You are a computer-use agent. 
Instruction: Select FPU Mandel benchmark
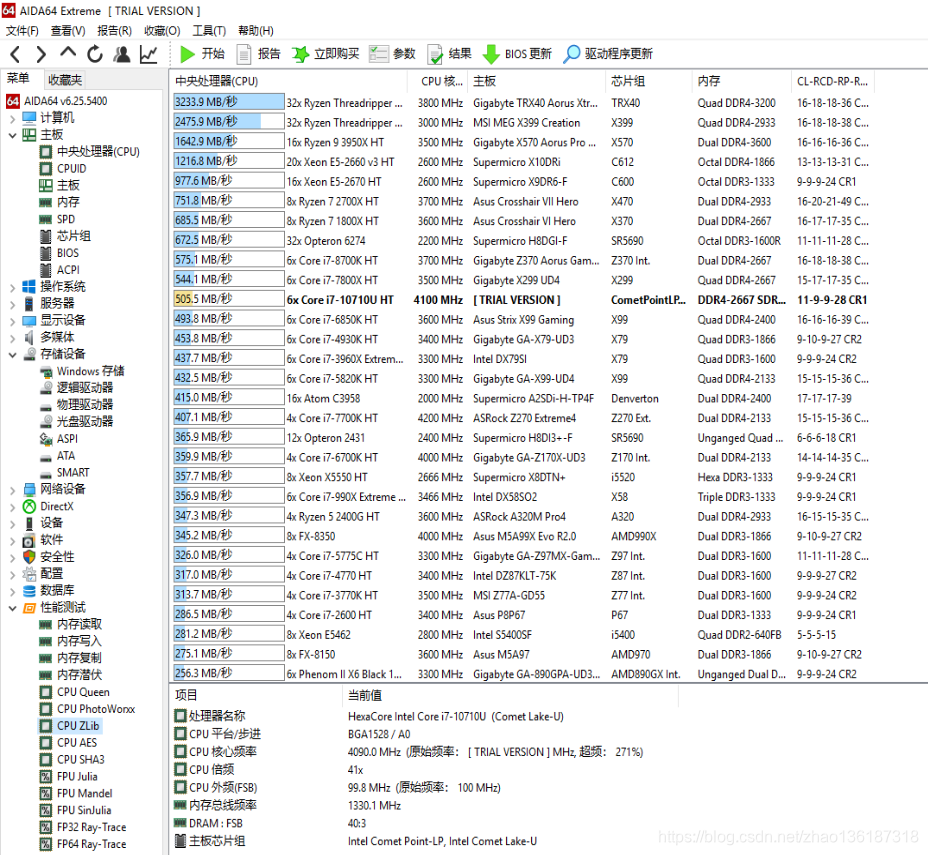tap(76, 793)
